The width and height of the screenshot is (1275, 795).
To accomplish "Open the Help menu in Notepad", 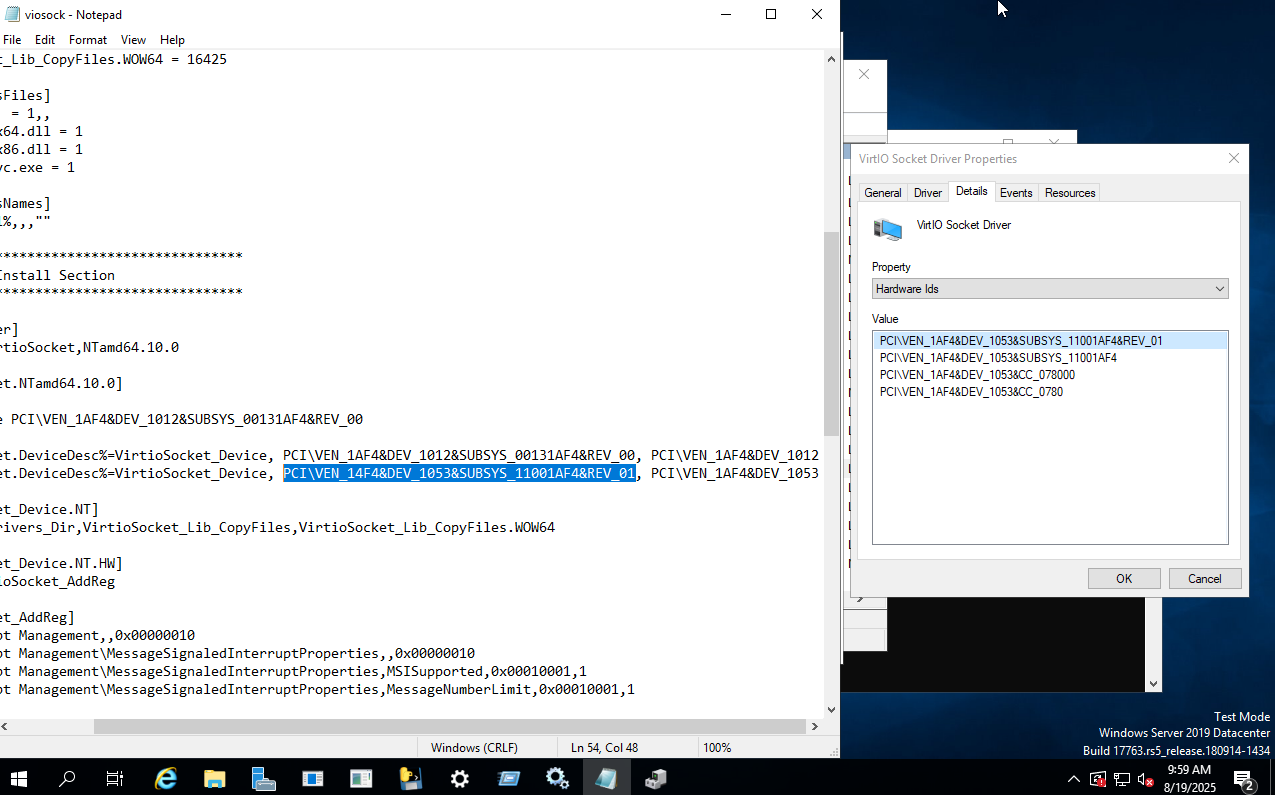I will pos(172,40).
